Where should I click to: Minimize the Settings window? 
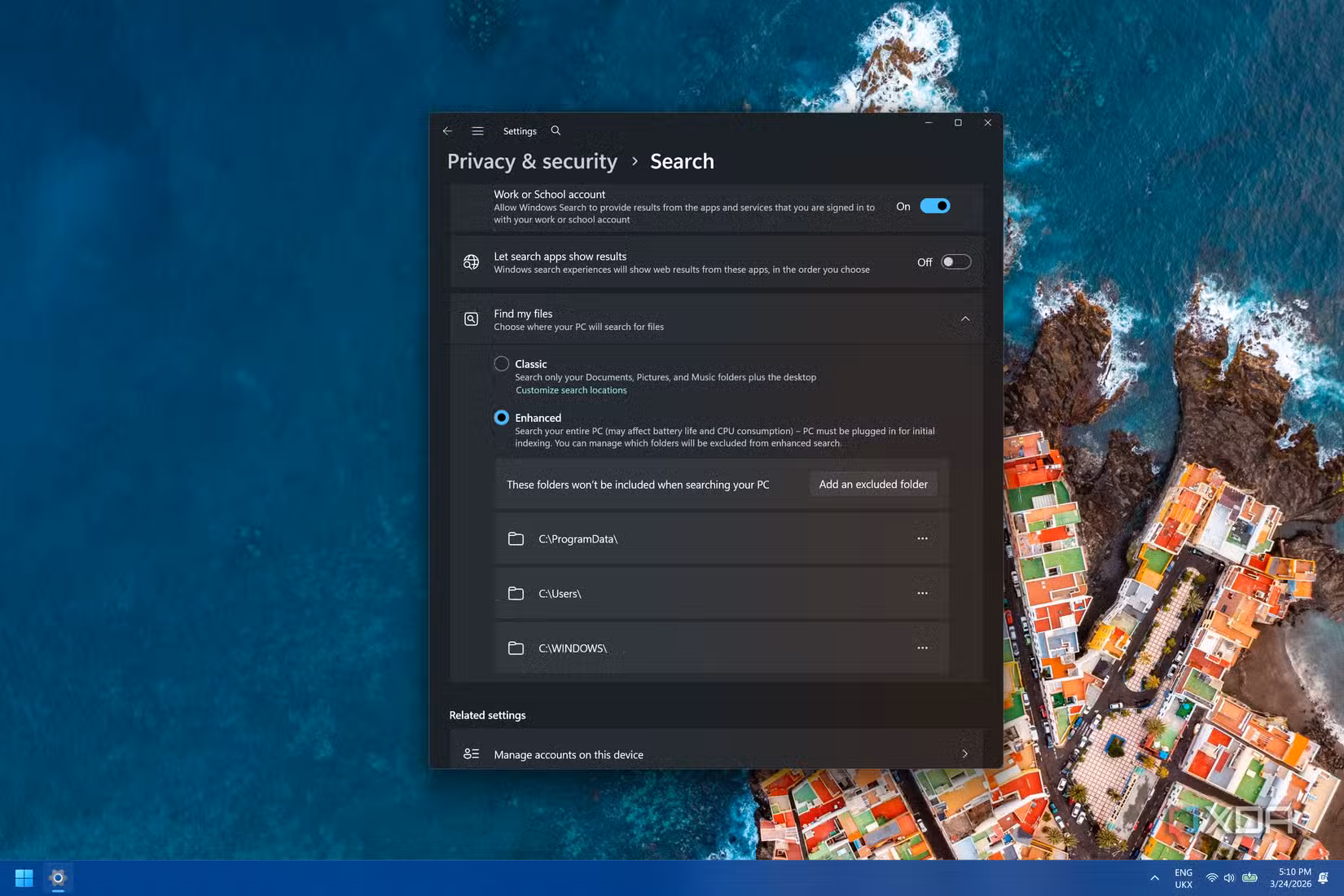928,123
